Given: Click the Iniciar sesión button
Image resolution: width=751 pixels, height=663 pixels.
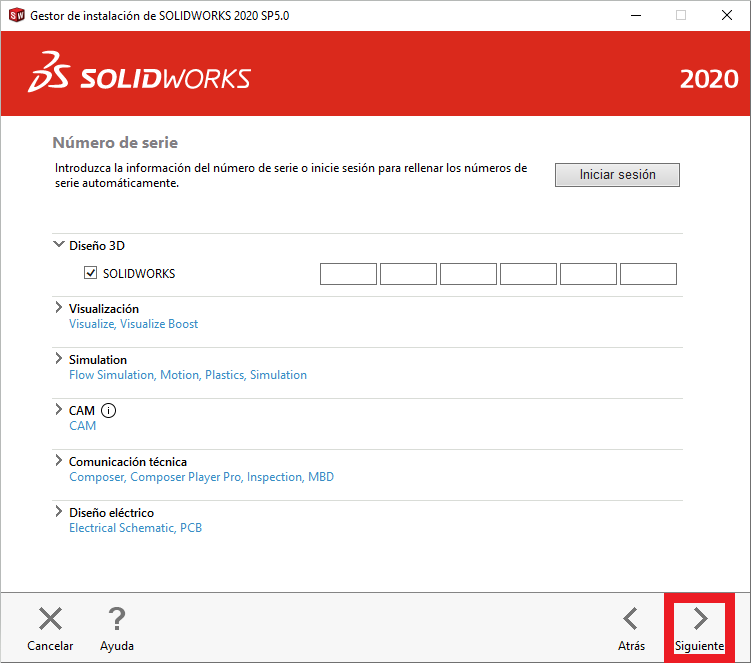Looking at the screenshot, I should 617,175.
